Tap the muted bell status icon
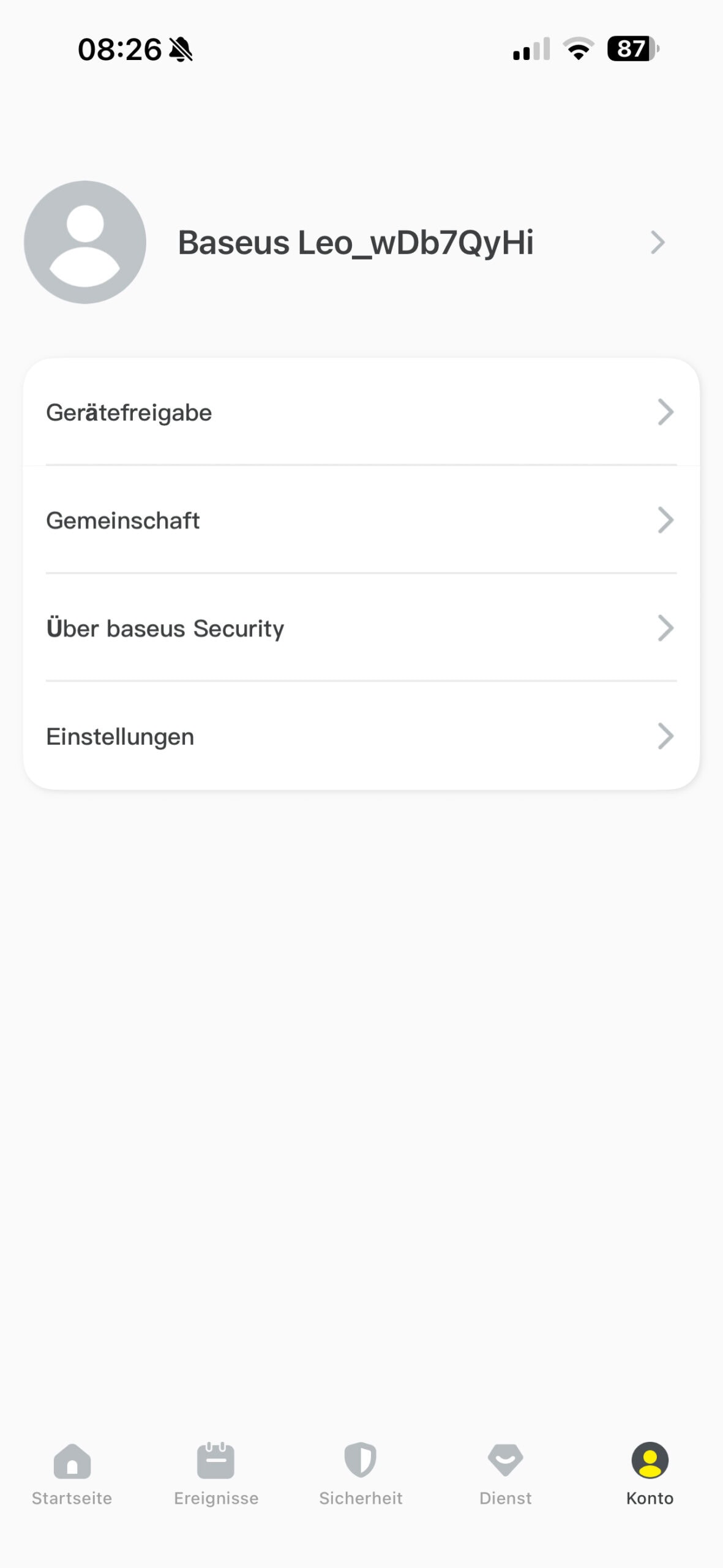The image size is (723, 1568). [181, 50]
